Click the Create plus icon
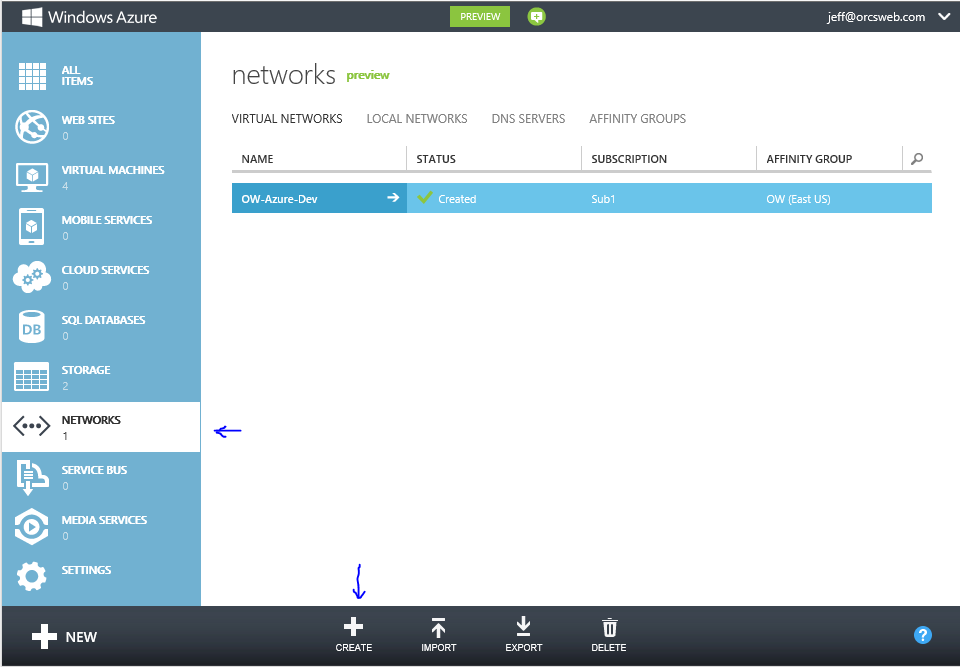960x667 pixels. (353, 627)
